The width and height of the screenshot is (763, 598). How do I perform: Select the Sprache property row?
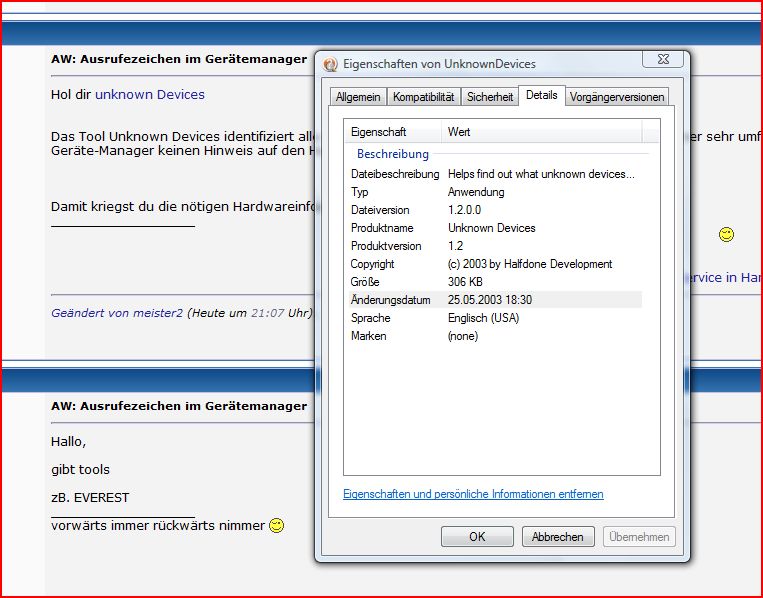[494, 318]
